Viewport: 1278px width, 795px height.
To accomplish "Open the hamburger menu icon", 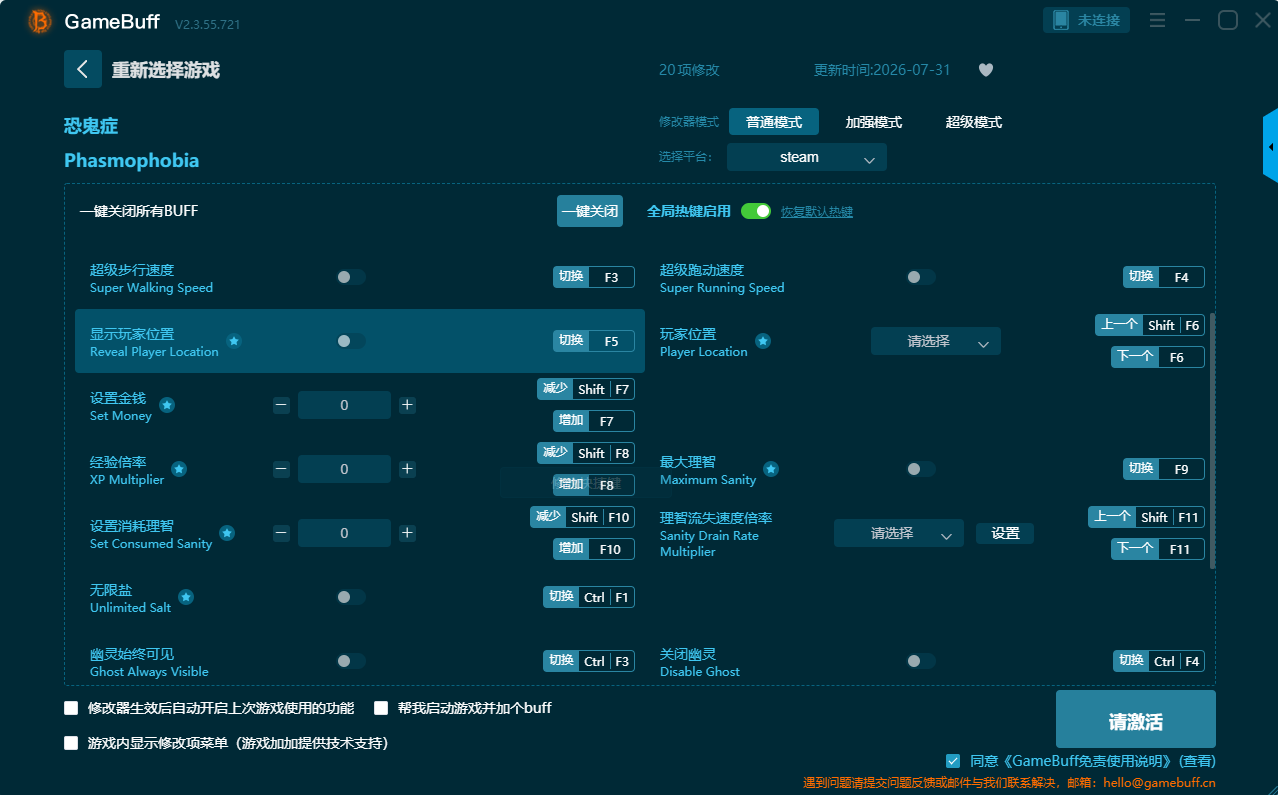I will point(1157,20).
